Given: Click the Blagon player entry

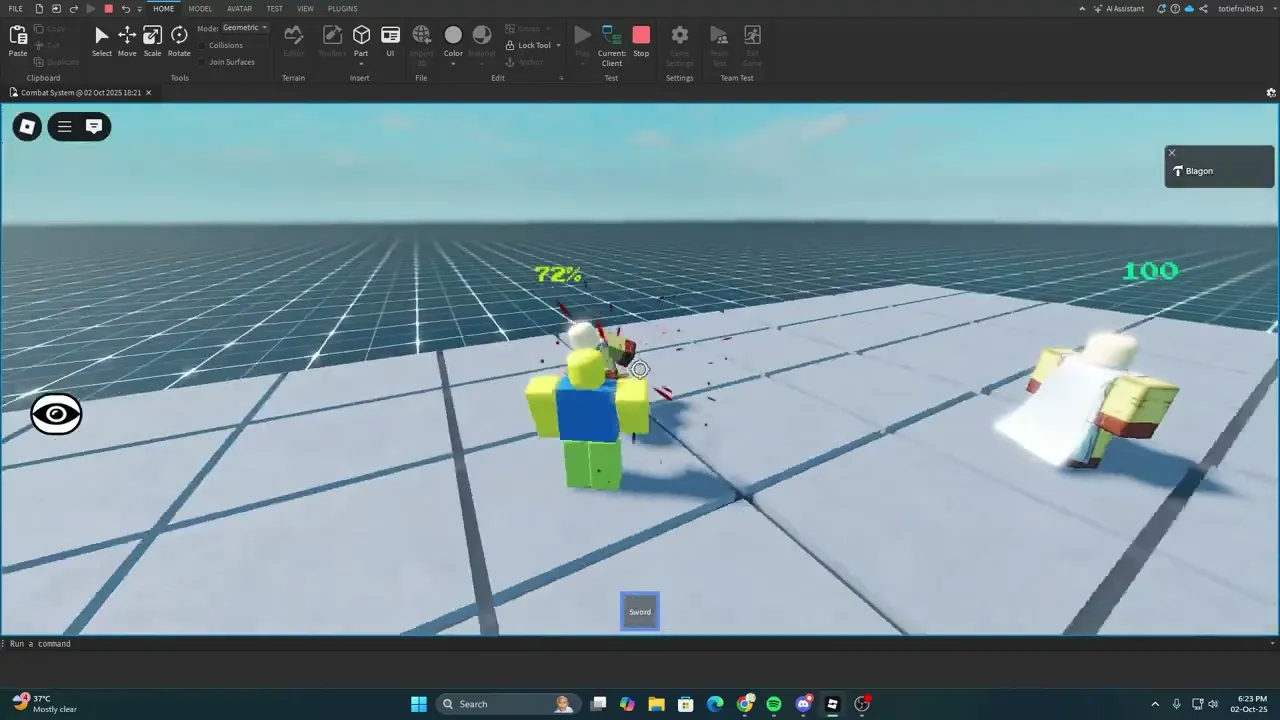Looking at the screenshot, I should (x=1219, y=171).
